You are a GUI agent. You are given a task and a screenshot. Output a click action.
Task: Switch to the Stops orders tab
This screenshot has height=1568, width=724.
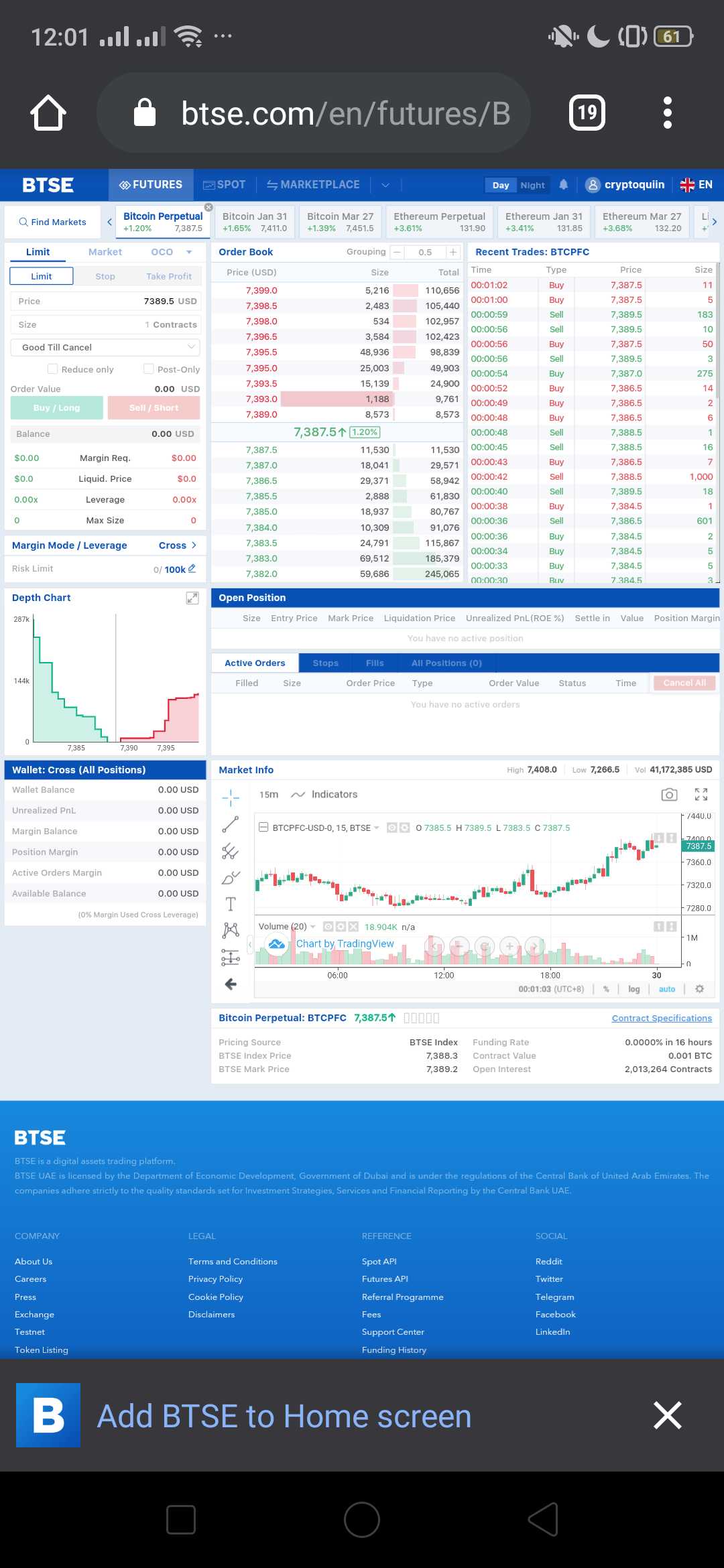pyautogui.click(x=326, y=663)
